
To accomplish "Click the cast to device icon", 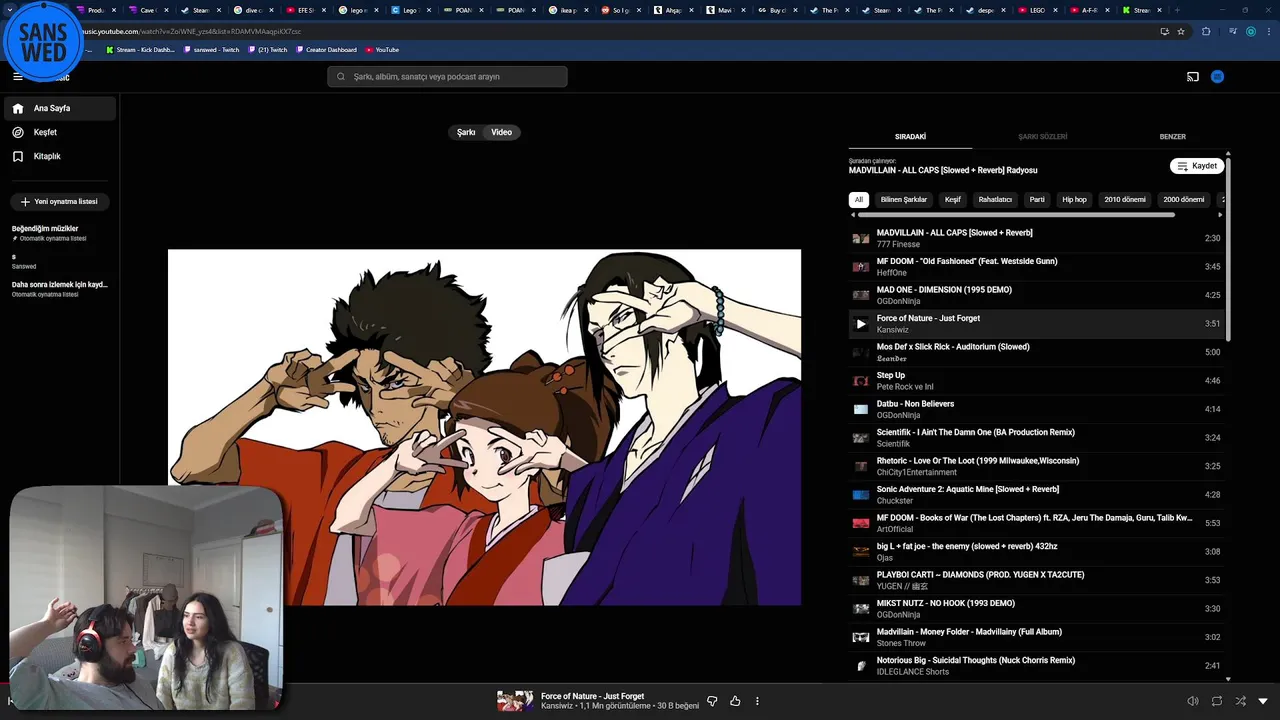I will 1193,76.
